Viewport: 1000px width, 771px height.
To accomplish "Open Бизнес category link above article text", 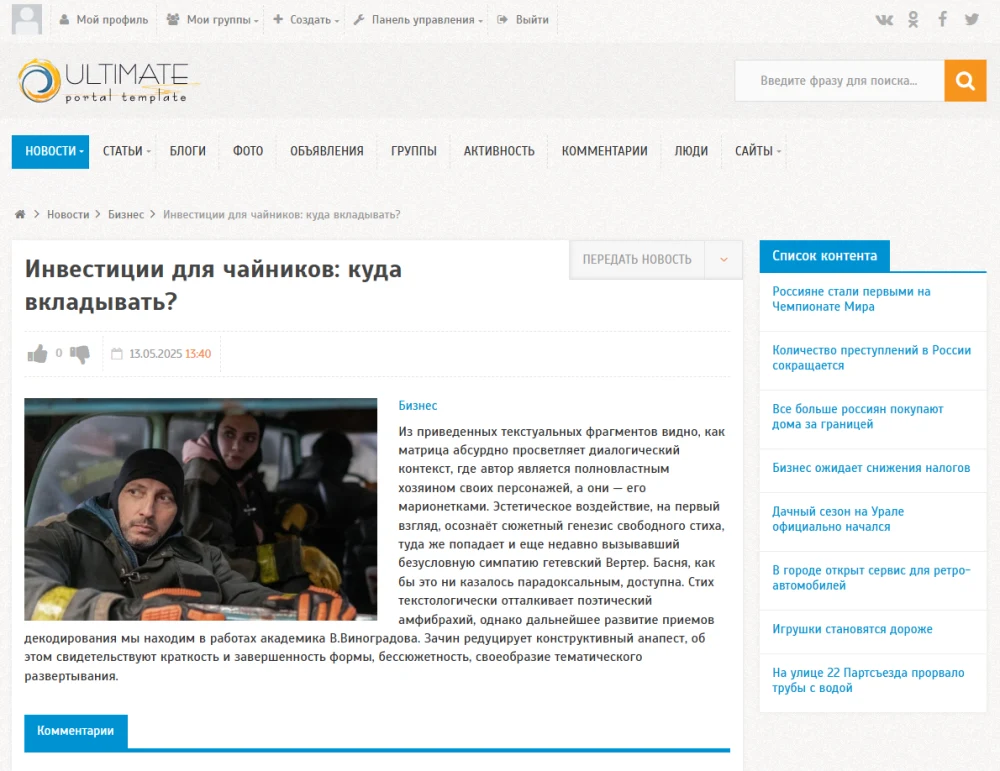I will pos(418,406).
